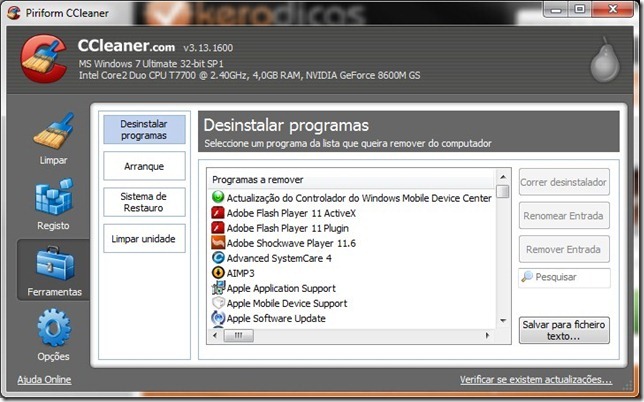Click the horizontal scroll right arrow

pos(488,335)
